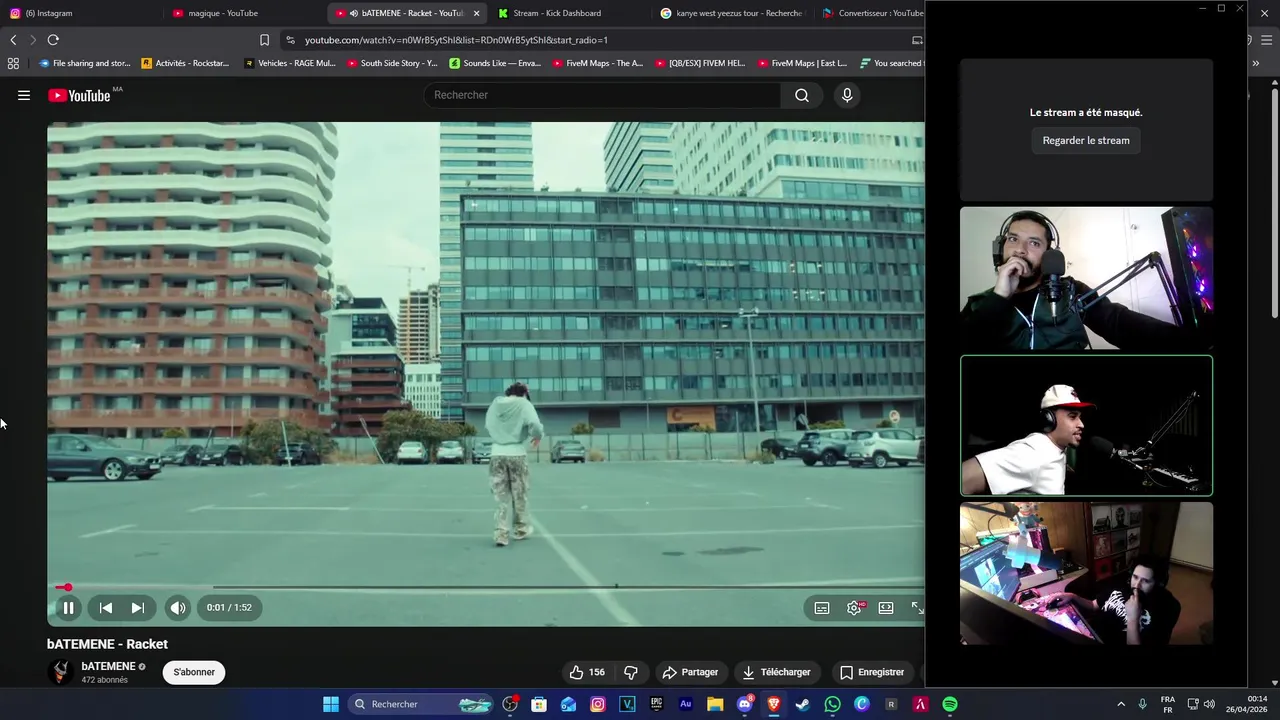Click the YouTube search magnifier button

click(802, 95)
